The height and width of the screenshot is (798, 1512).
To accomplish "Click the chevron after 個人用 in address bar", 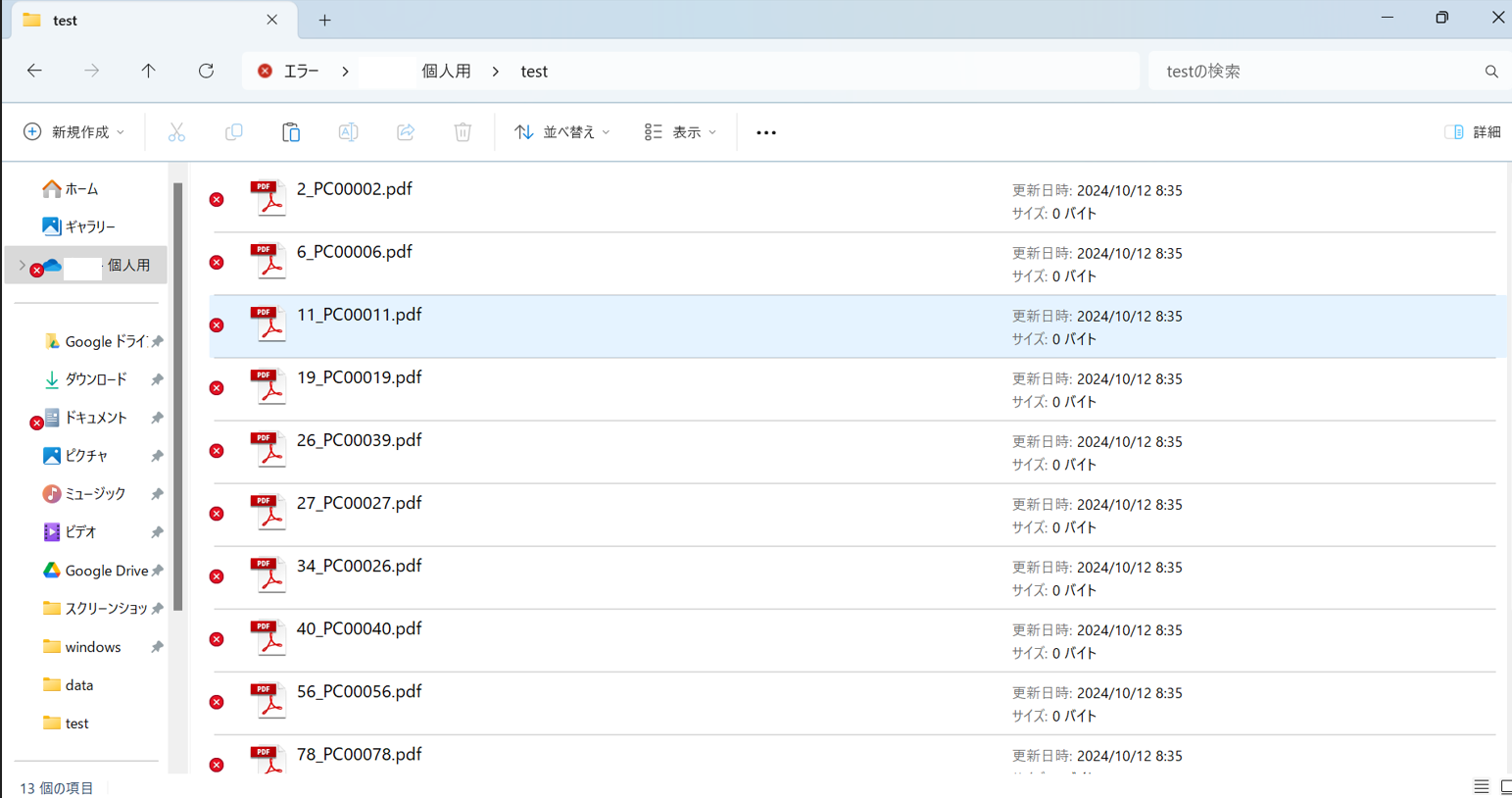I will tap(496, 72).
